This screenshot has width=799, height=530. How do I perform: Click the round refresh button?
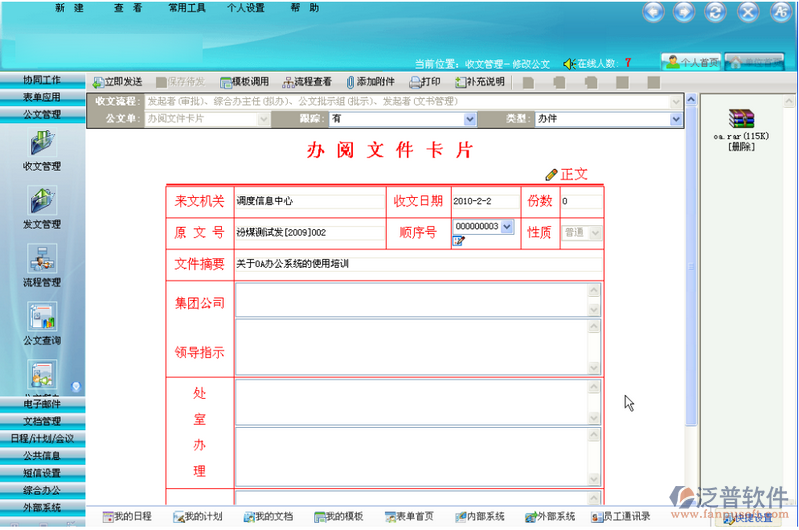point(715,12)
